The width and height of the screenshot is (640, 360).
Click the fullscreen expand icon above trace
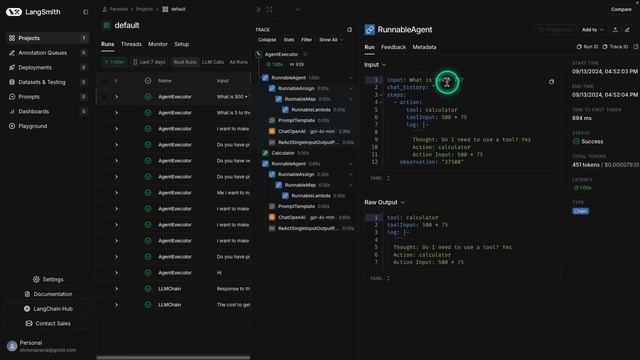pyautogui.click(x=269, y=9)
